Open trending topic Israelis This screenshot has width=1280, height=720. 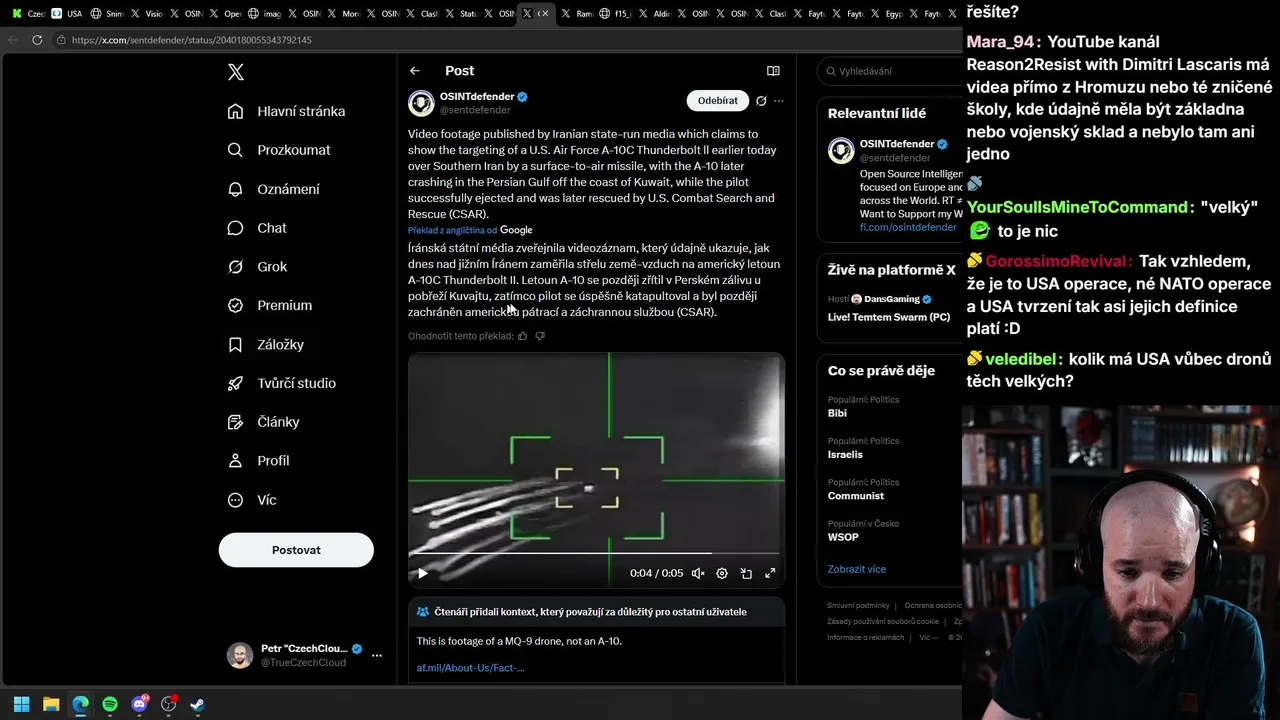click(x=845, y=454)
